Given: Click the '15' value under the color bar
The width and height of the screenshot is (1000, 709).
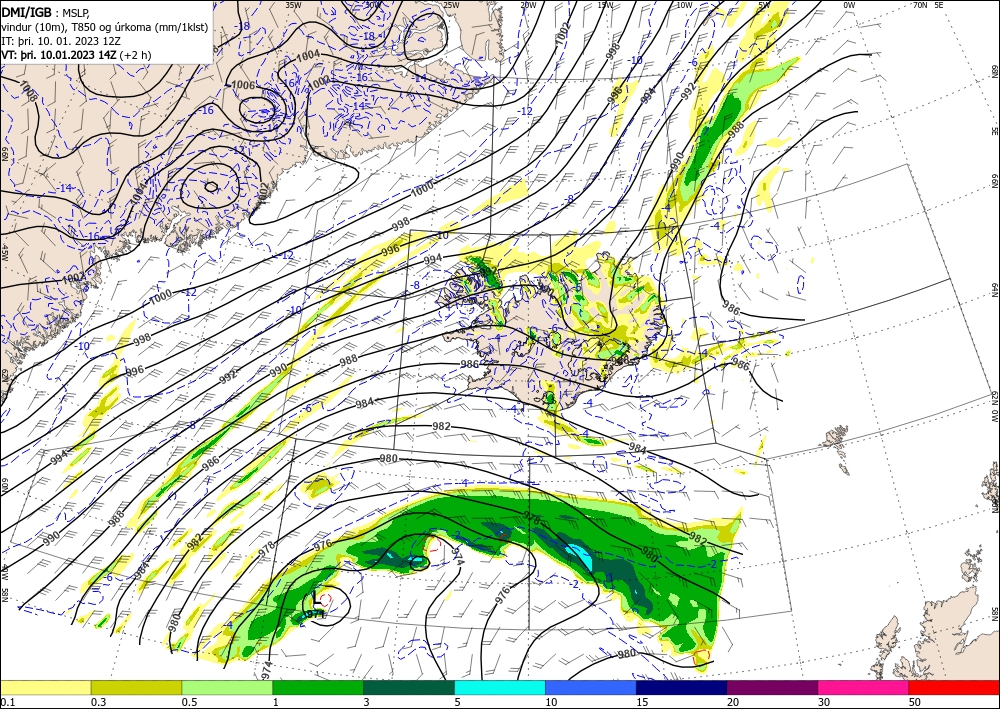Looking at the screenshot, I should click(642, 702).
